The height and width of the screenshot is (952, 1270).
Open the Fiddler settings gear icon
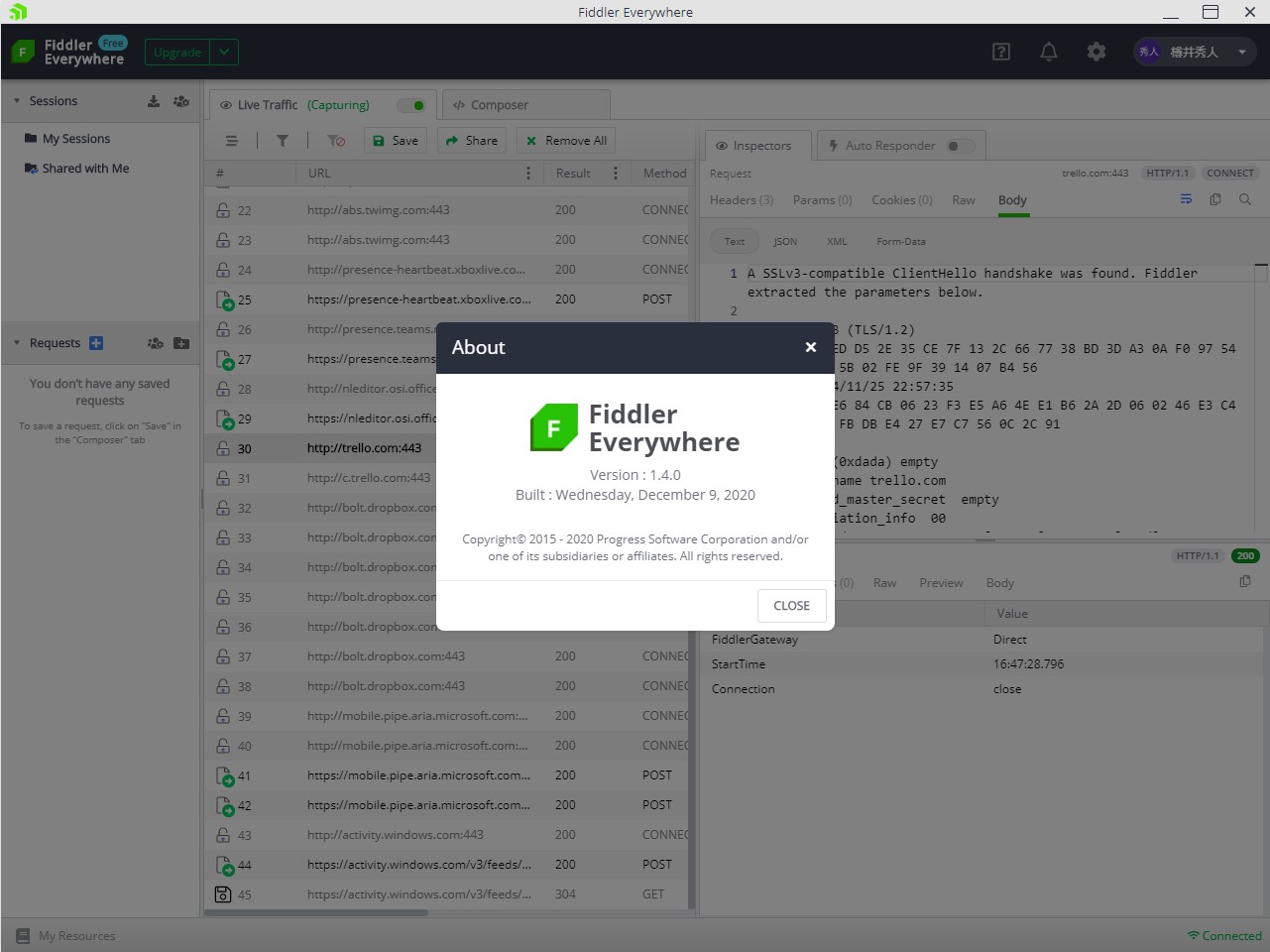(x=1096, y=52)
